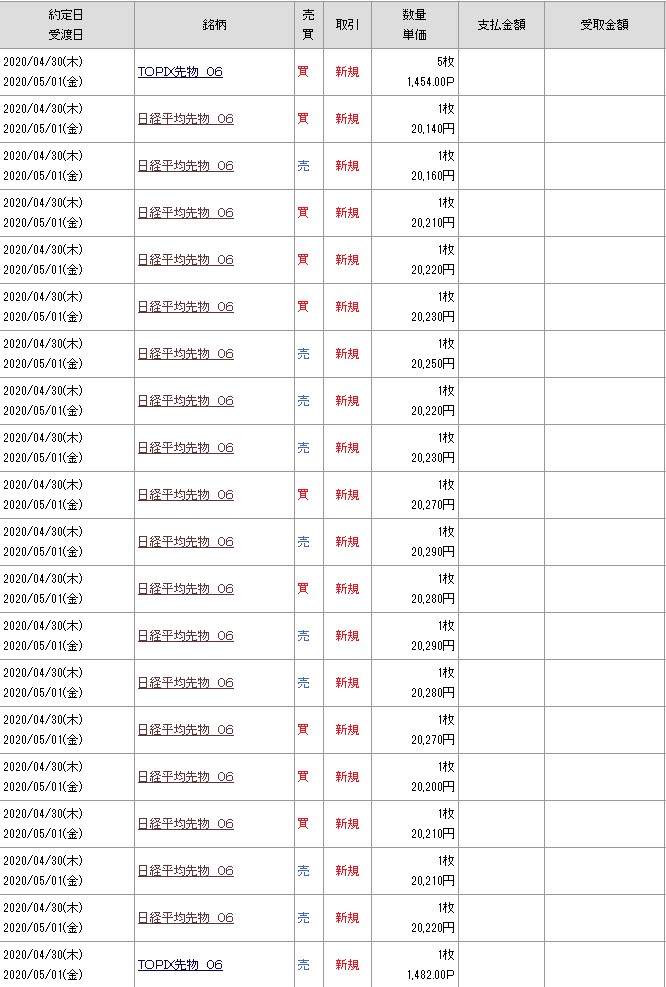Click the 銘柄 column header
This screenshot has width=666, height=987.
click(x=213, y=24)
